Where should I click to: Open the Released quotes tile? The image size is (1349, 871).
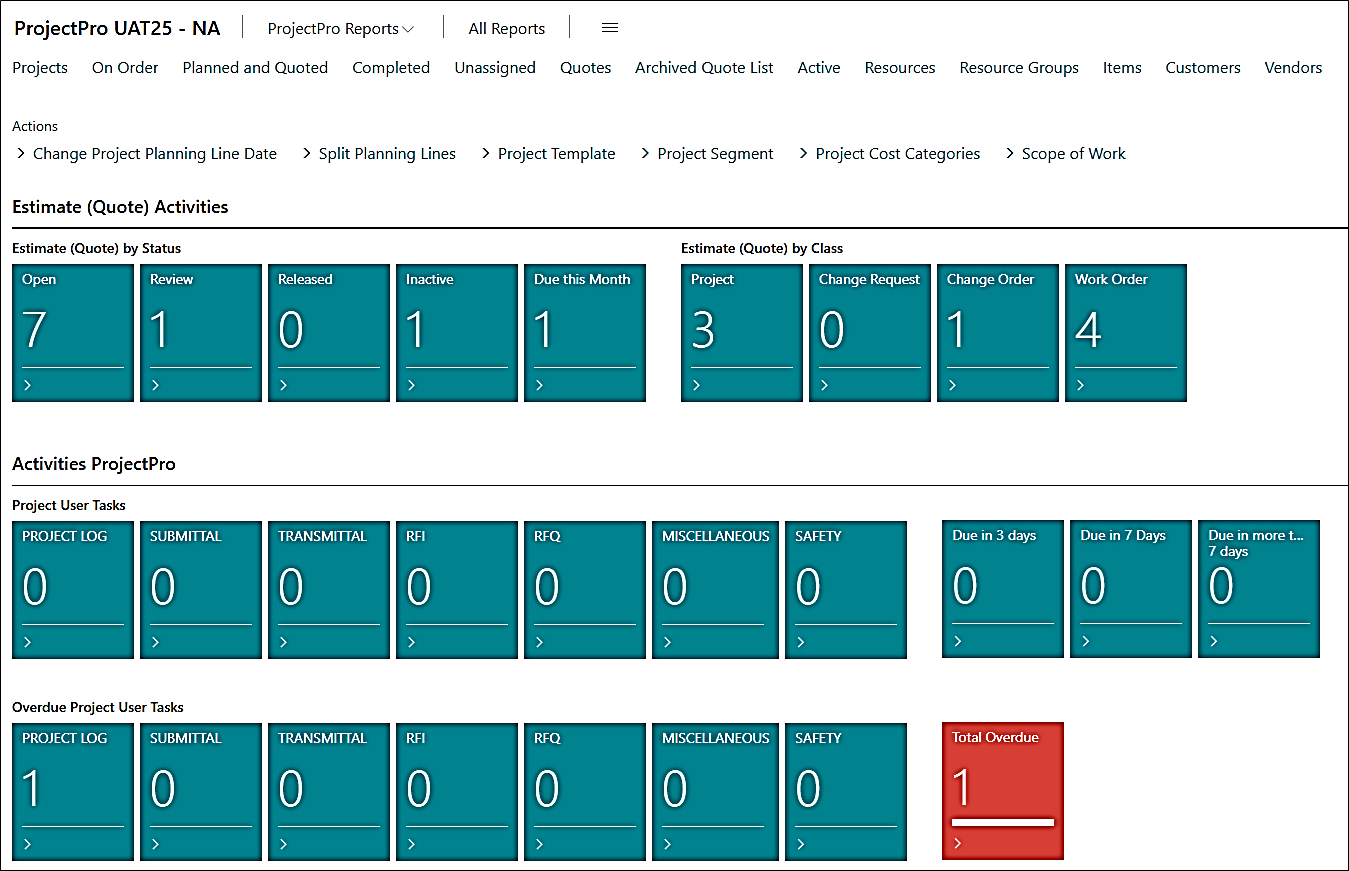pyautogui.click(x=329, y=333)
